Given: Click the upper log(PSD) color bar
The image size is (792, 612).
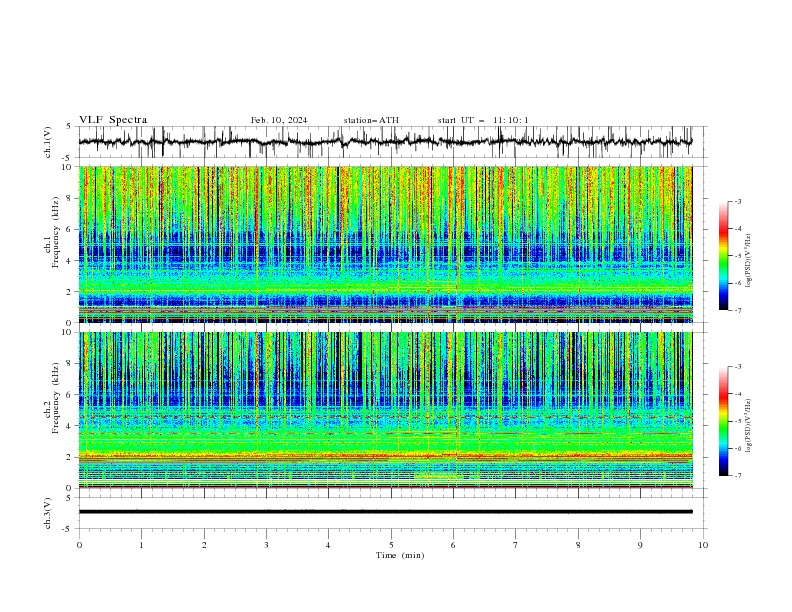Looking at the screenshot, I should tap(723, 256).
